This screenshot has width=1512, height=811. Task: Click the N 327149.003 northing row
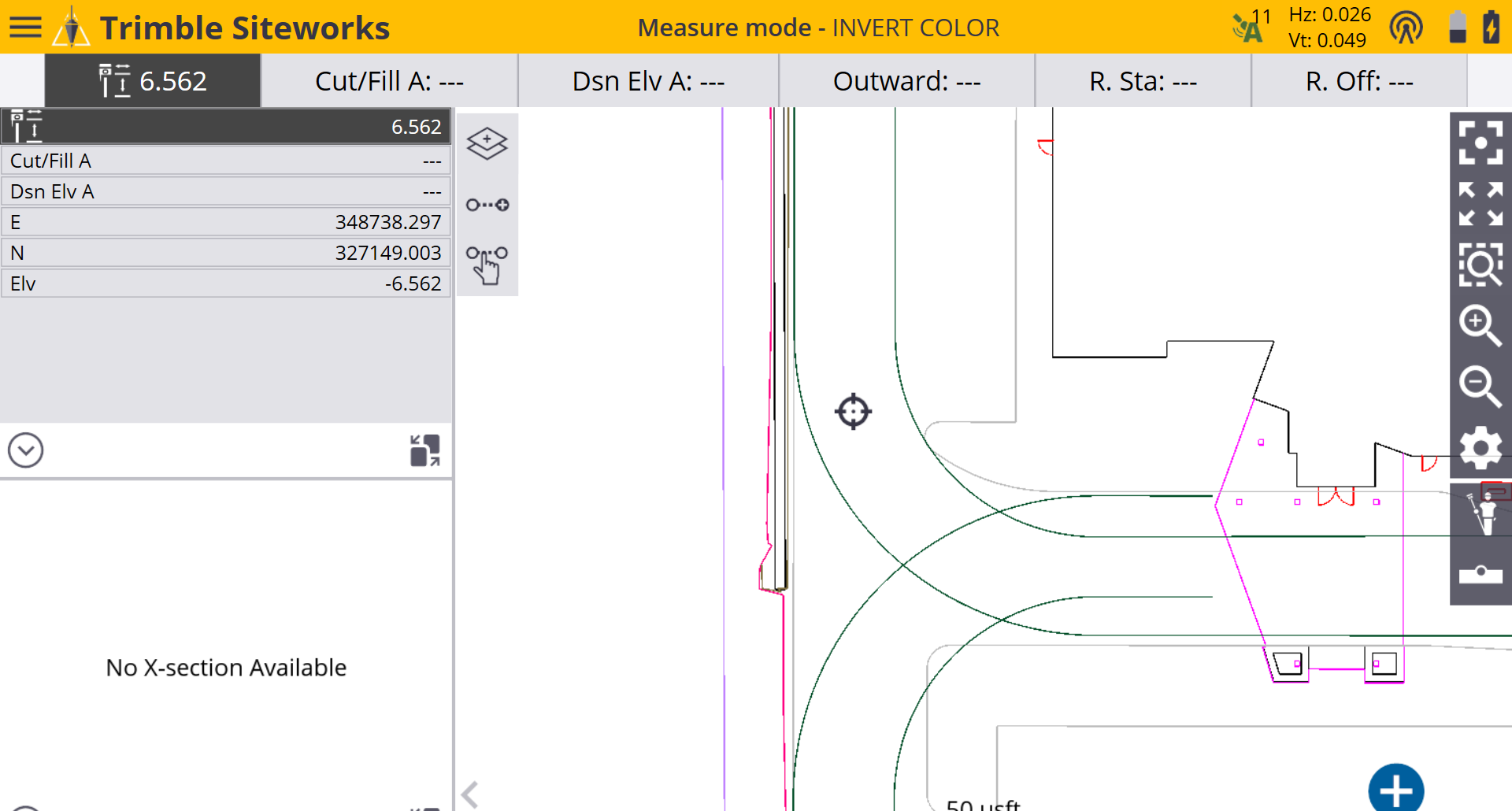[225, 253]
